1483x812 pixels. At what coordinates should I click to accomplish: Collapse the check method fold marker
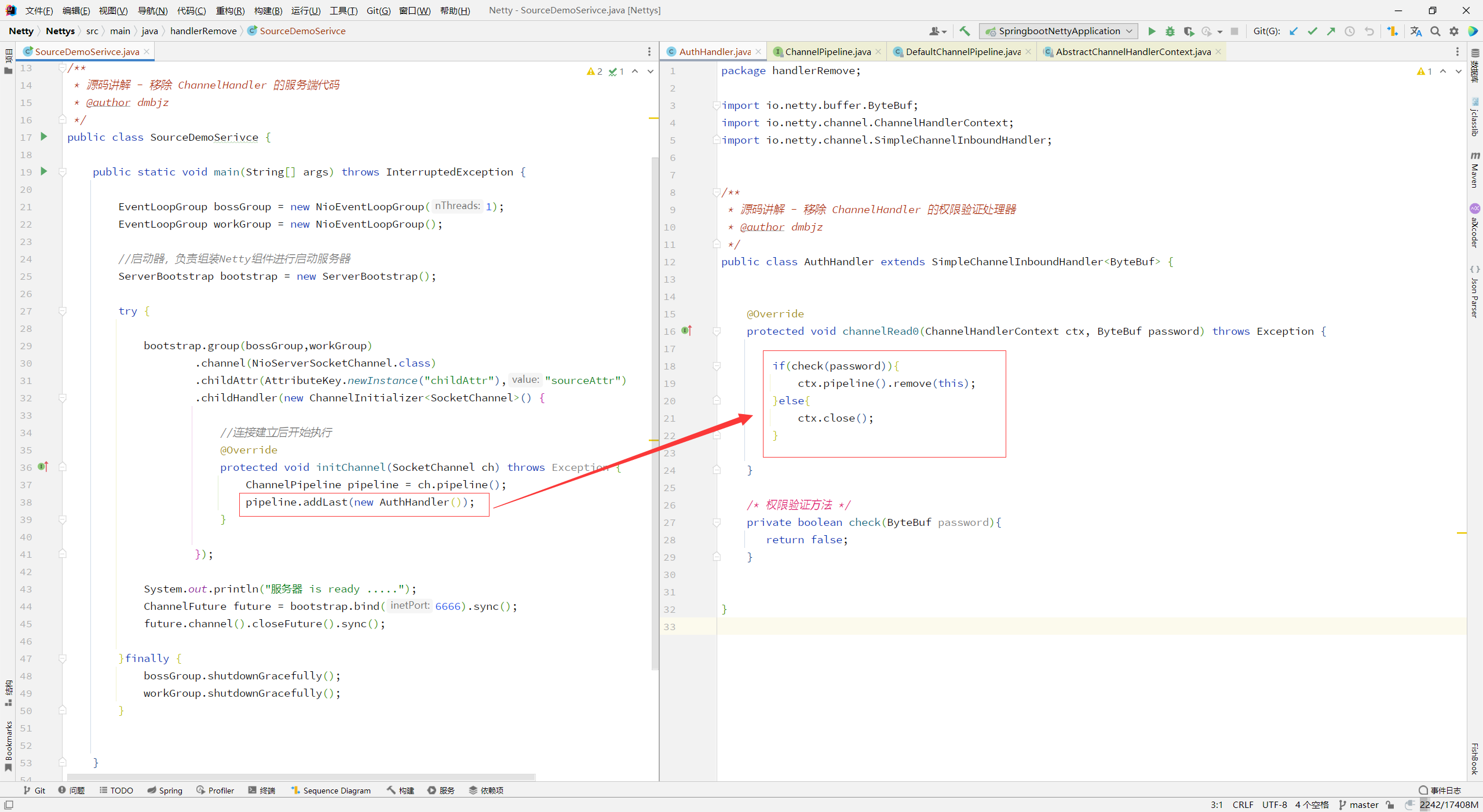pos(717,522)
